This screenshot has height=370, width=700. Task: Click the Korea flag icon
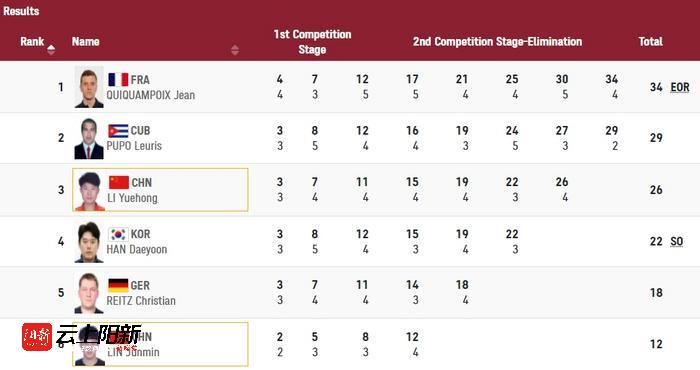(x=118, y=234)
